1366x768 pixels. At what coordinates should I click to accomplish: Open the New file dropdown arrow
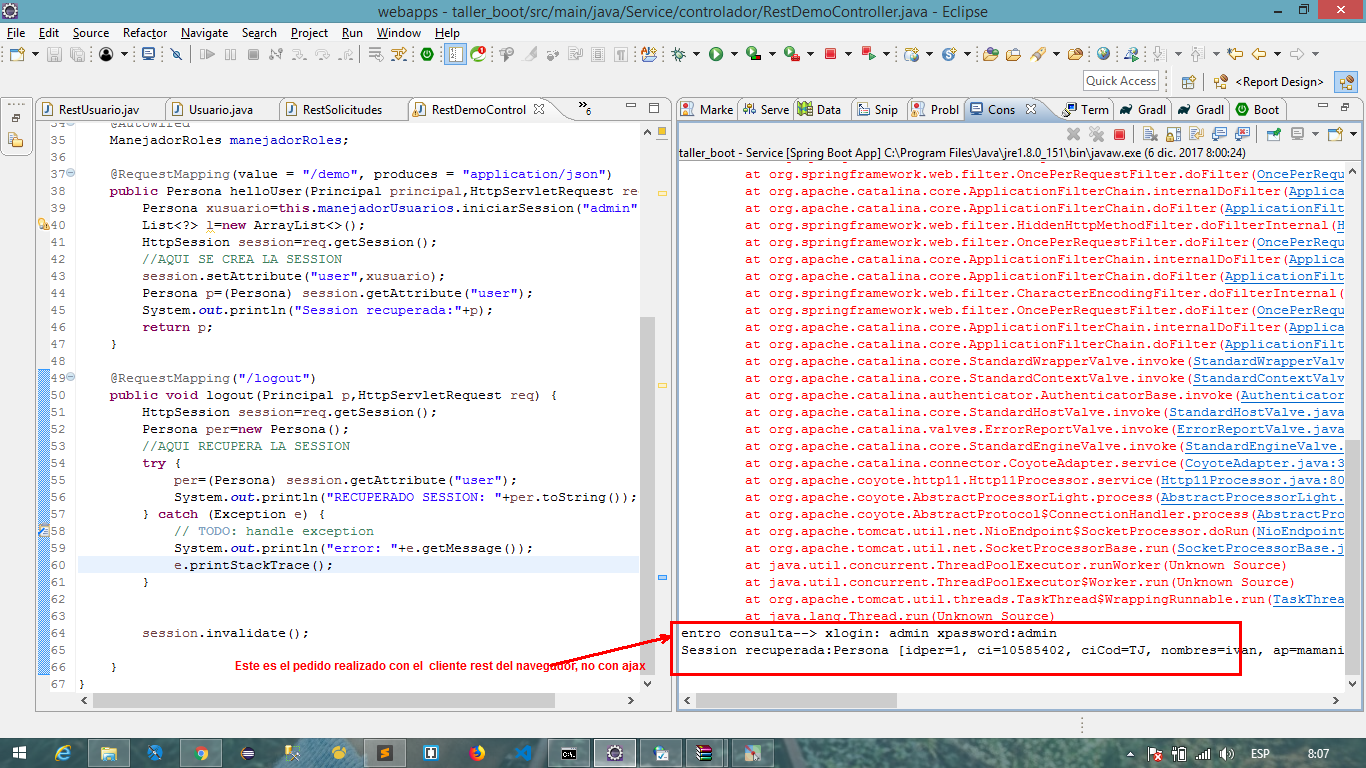tap(35, 54)
